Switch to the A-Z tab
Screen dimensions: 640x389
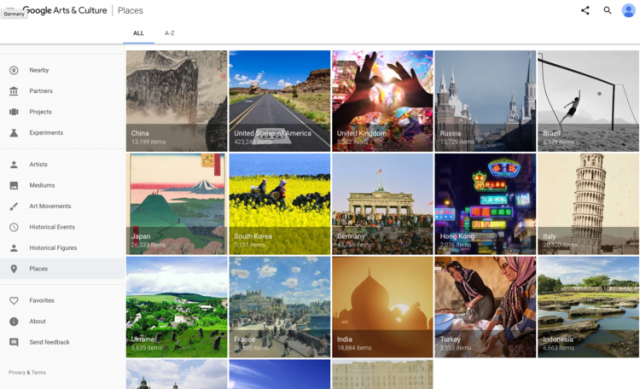point(169,33)
